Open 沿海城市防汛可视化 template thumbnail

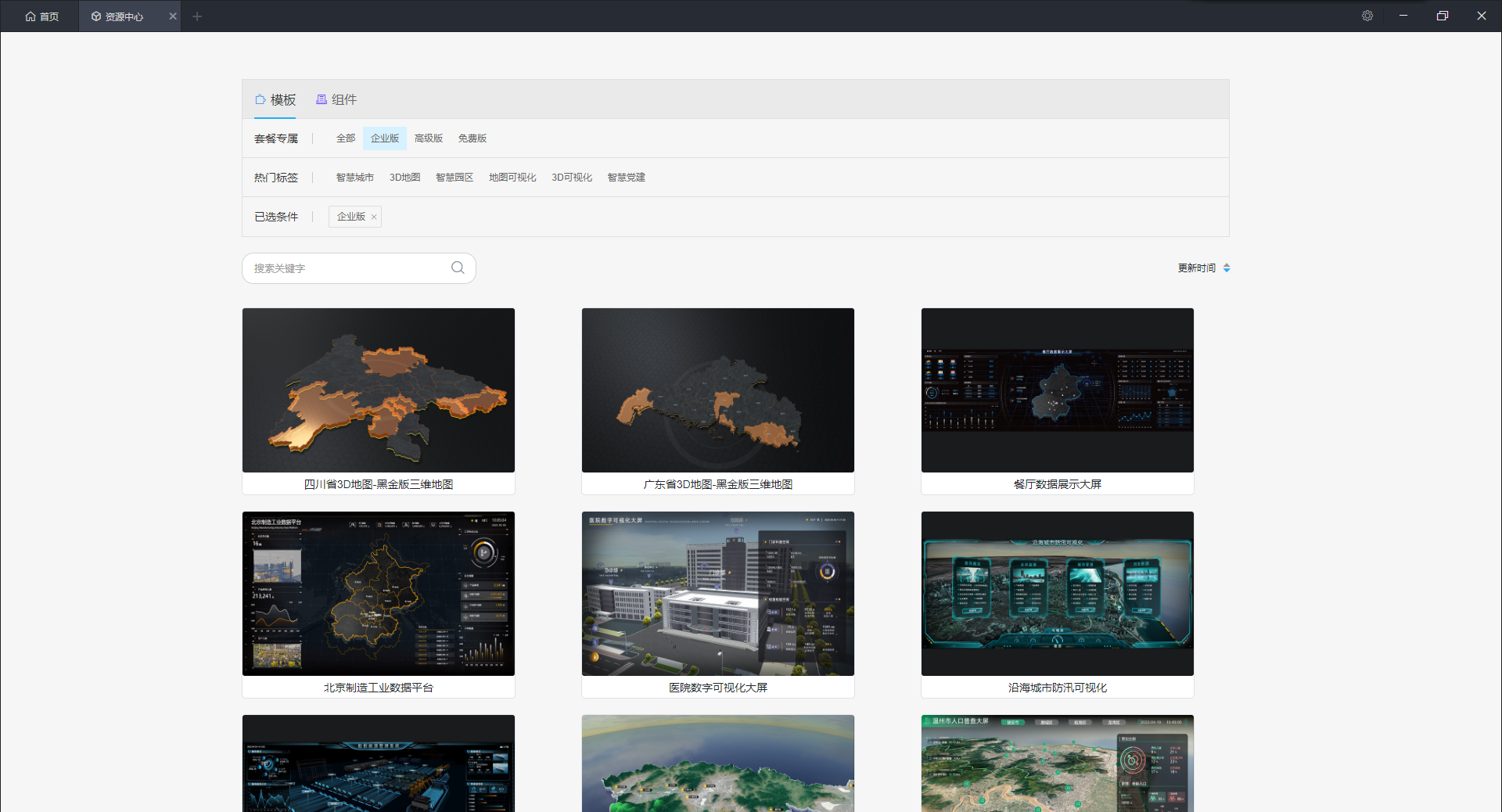1058,594
